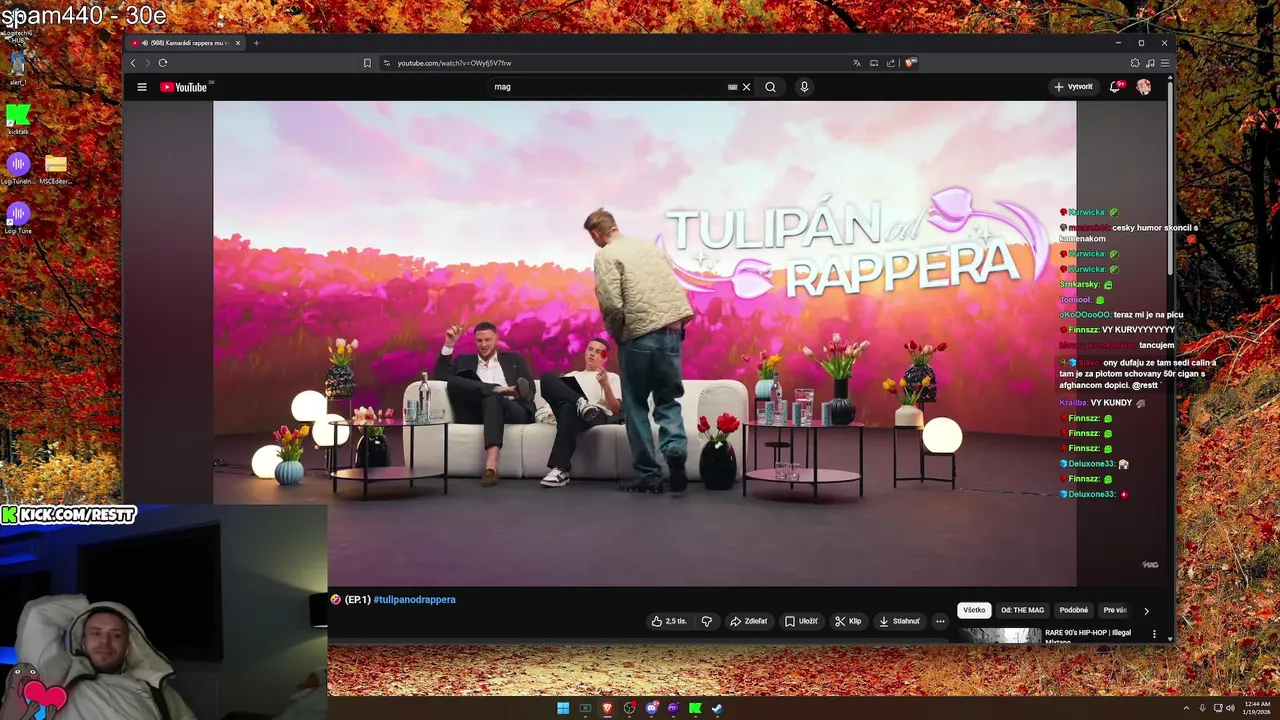Go back with browser back arrow
The height and width of the screenshot is (720, 1280).
coord(133,63)
